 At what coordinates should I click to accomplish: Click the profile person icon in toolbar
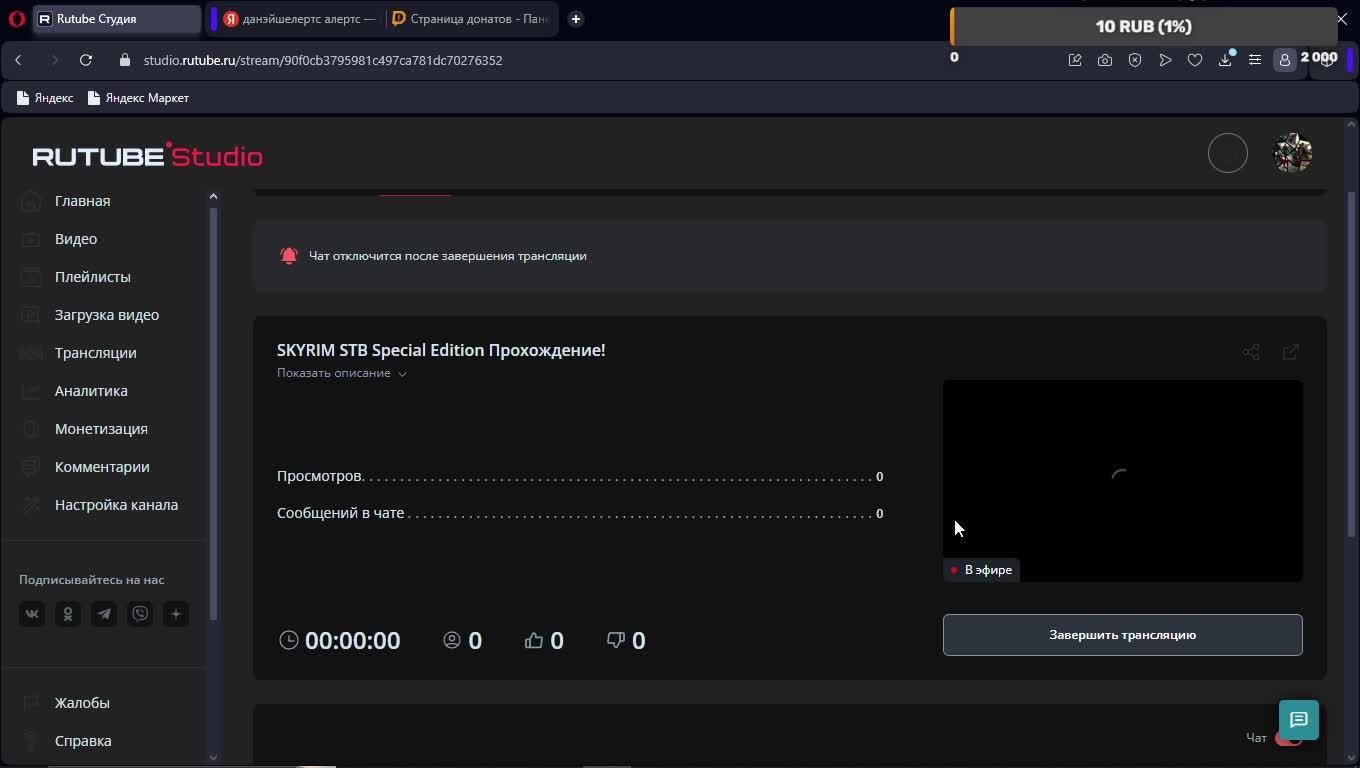click(1285, 60)
